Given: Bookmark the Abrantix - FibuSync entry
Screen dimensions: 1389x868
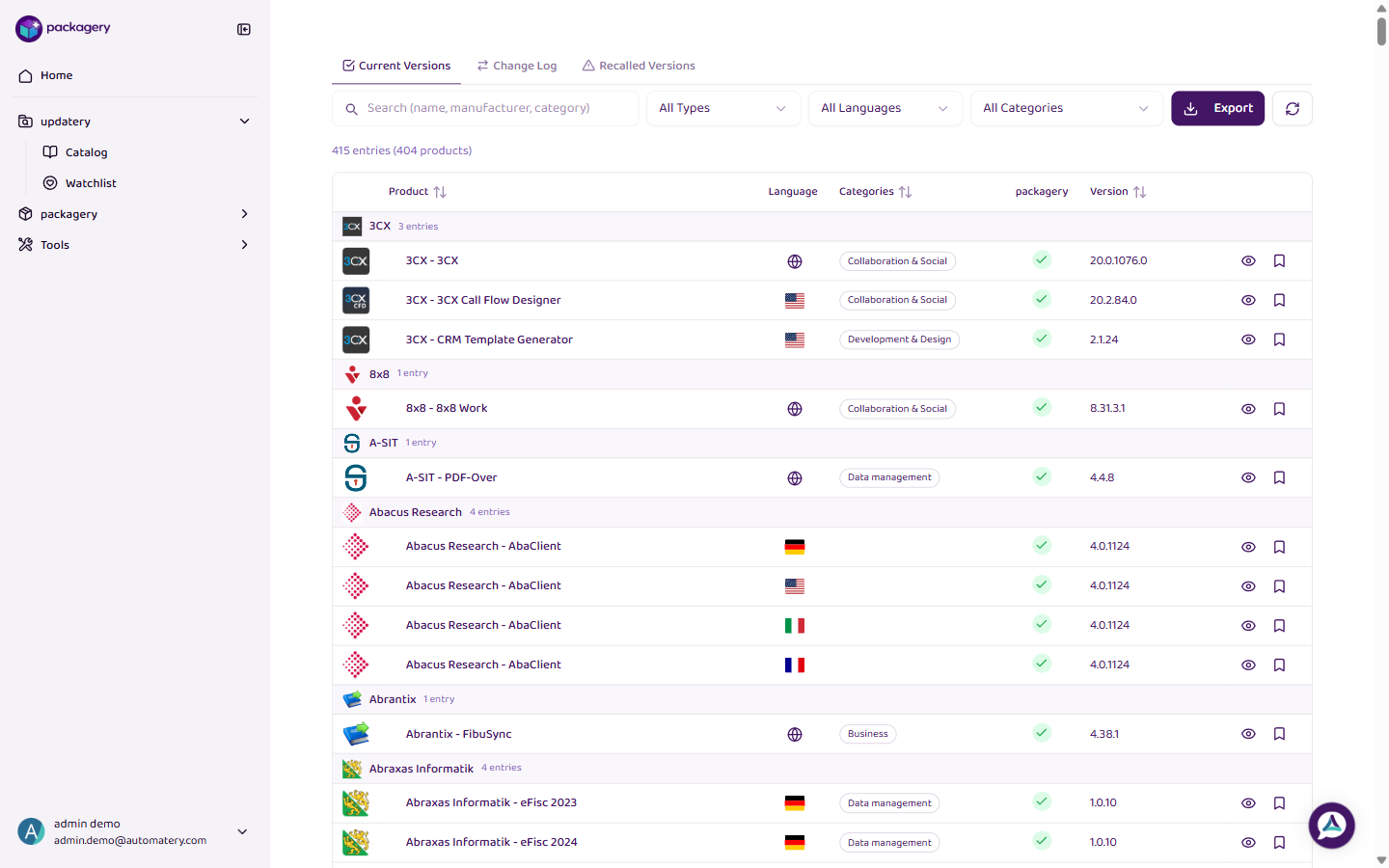Looking at the screenshot, I should (1279, 734).
